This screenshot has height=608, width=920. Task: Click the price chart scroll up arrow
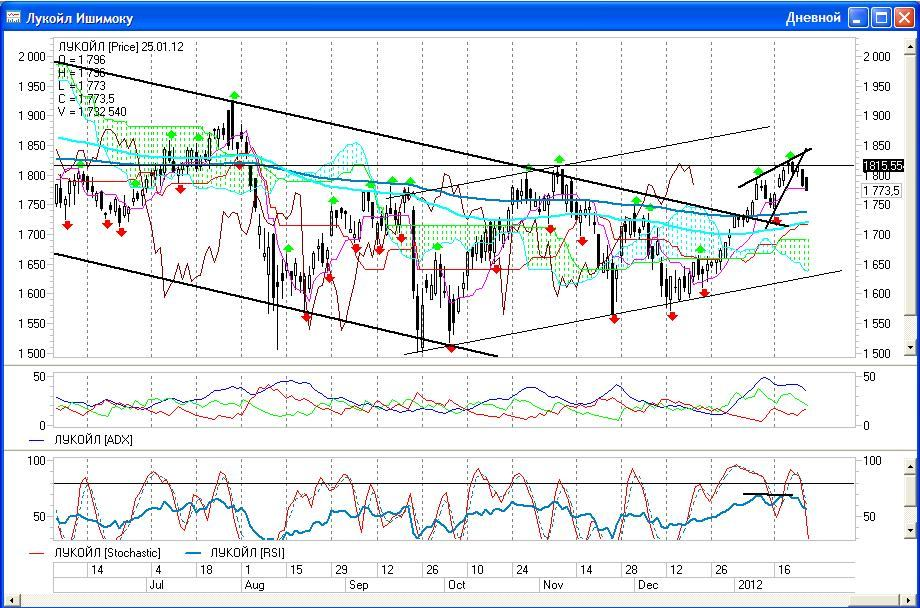[911, 45]
